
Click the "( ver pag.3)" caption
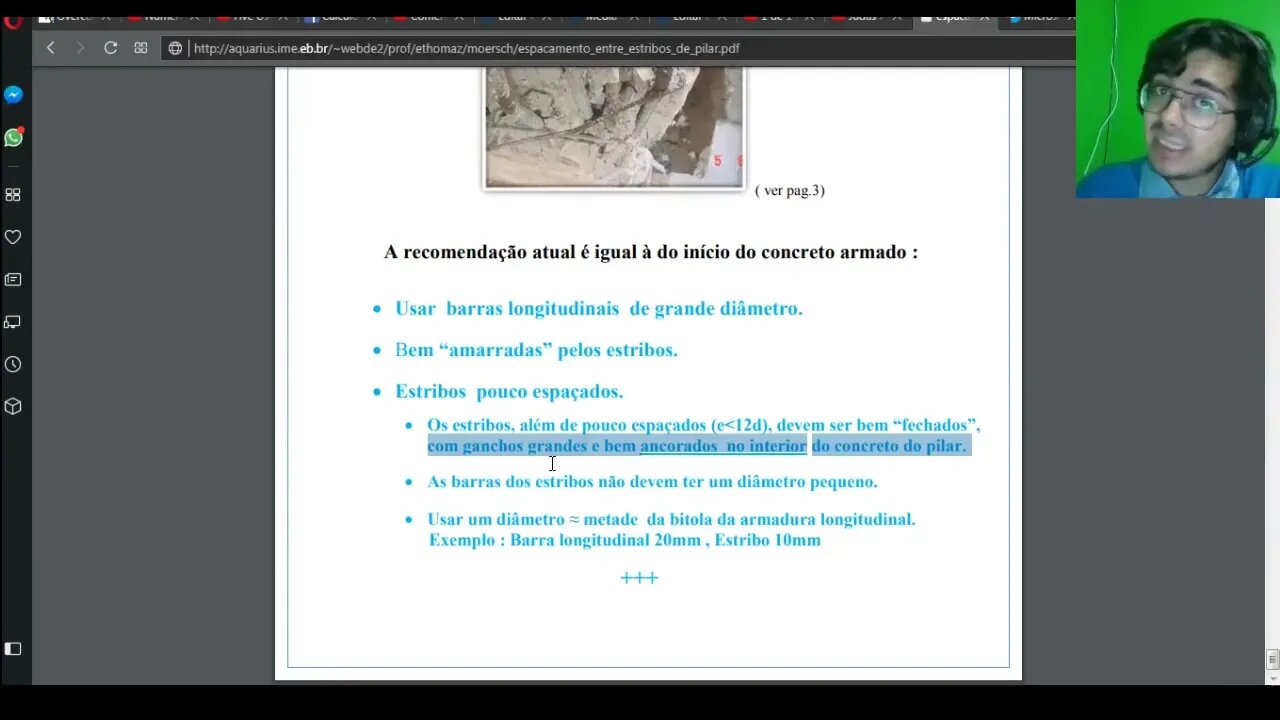pyautogui.click(x=790, y=190)
